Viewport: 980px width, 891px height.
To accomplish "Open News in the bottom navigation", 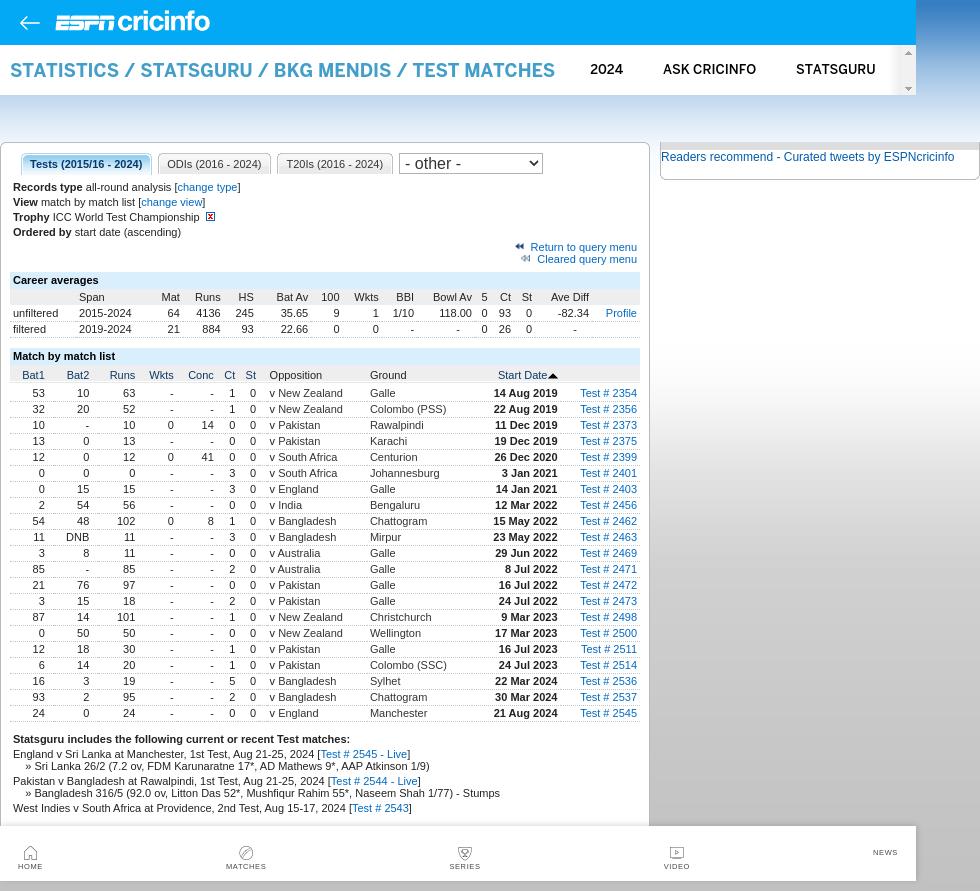I will (x=884, y=852).
